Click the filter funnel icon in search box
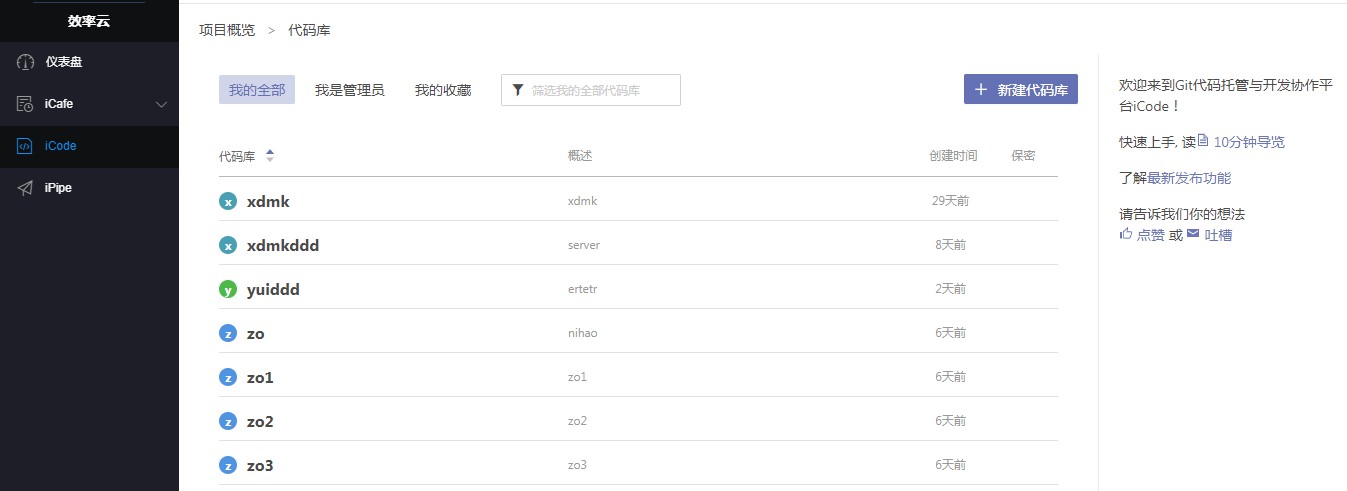1347x491 pixels. (x=518, y=90)
